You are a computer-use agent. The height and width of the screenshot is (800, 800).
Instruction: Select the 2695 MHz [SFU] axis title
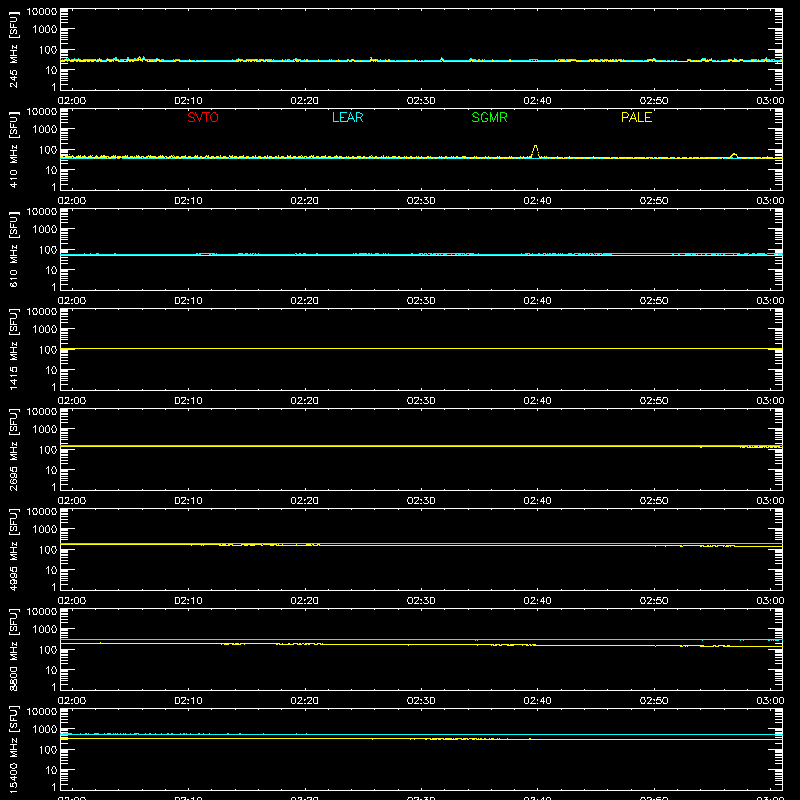tap(14, 450)
